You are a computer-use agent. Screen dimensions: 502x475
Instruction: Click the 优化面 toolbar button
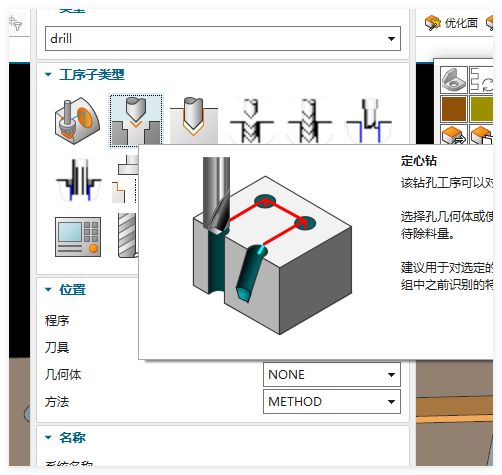point(451,23)
